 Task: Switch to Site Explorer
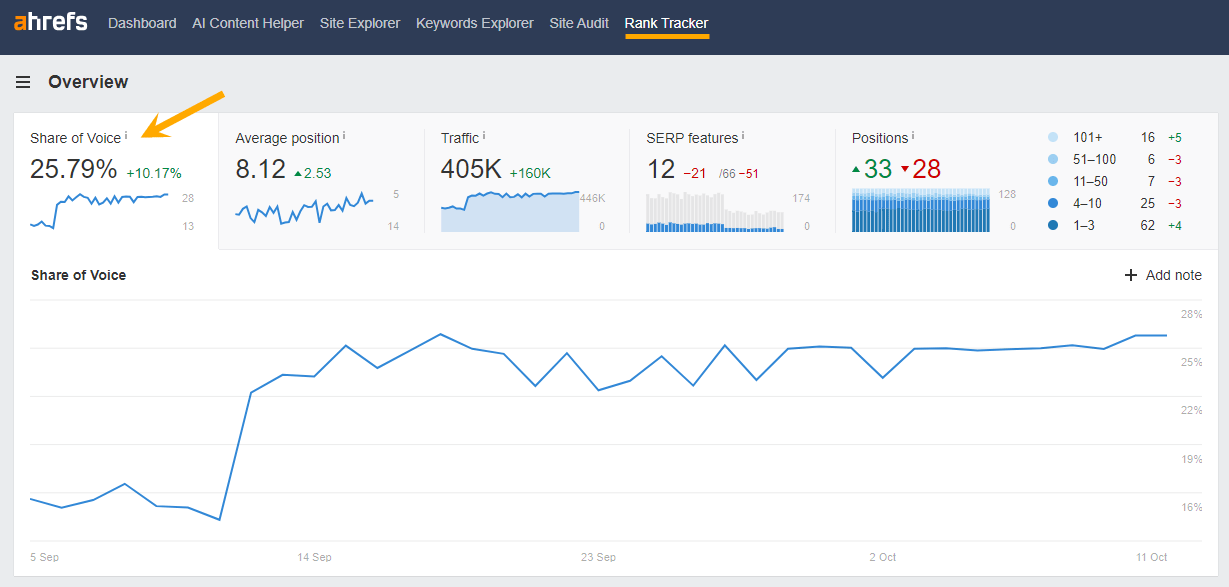click(x=359, y=22)
